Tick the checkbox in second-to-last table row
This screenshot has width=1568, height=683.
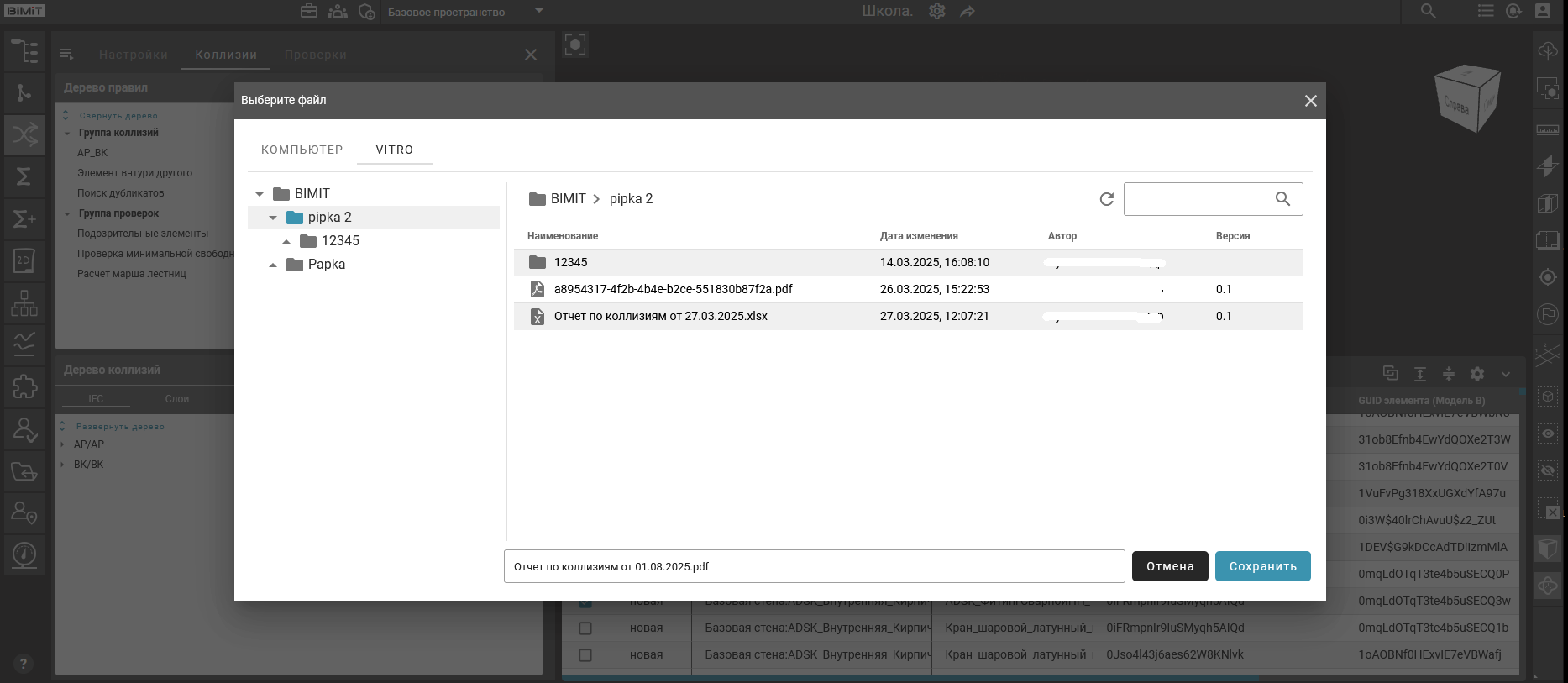point(585,628)
